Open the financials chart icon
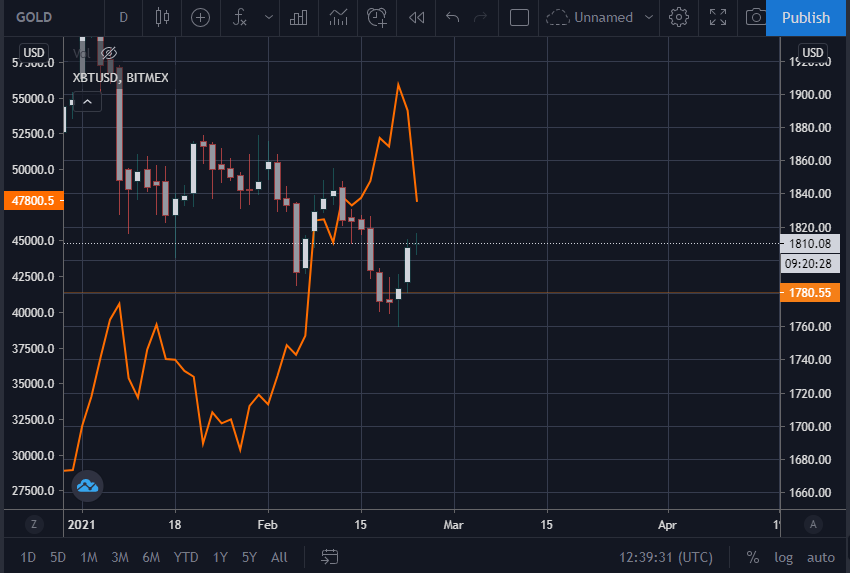850x573 pixels. (x=338, y=17)
